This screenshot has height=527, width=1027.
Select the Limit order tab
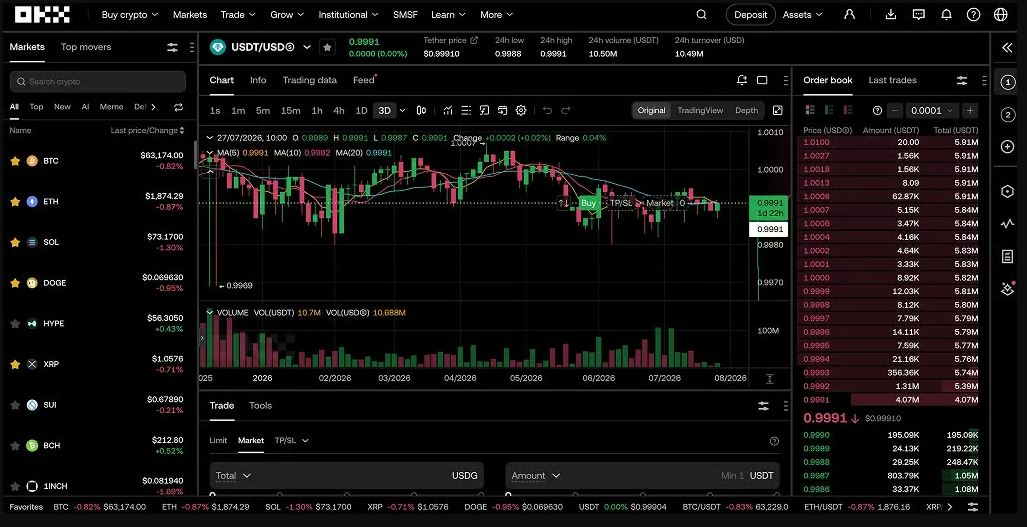218,441
